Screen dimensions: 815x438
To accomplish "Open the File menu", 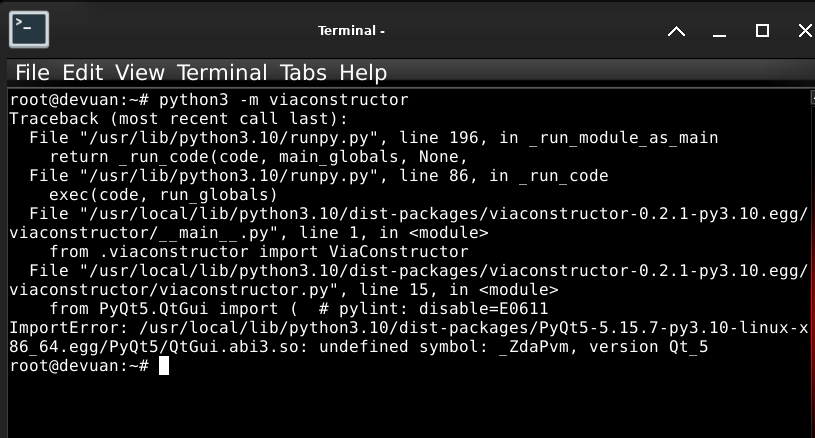I will [x=32, y=73].
